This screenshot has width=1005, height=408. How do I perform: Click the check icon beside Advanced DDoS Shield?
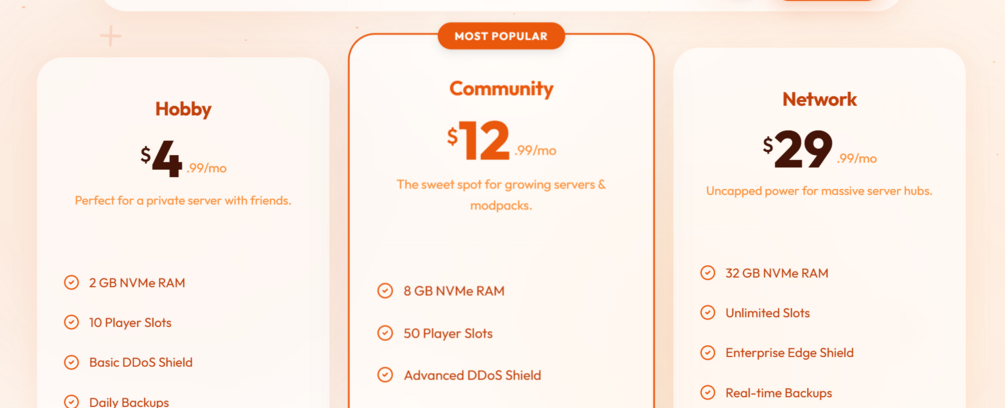[x=385, y=375]
